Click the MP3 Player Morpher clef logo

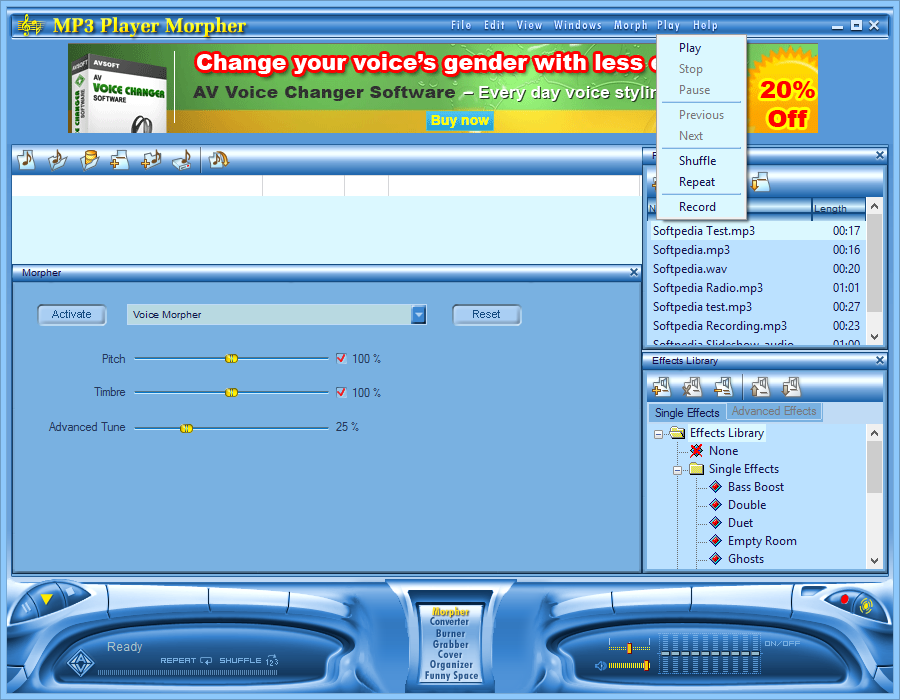(30, 25)
